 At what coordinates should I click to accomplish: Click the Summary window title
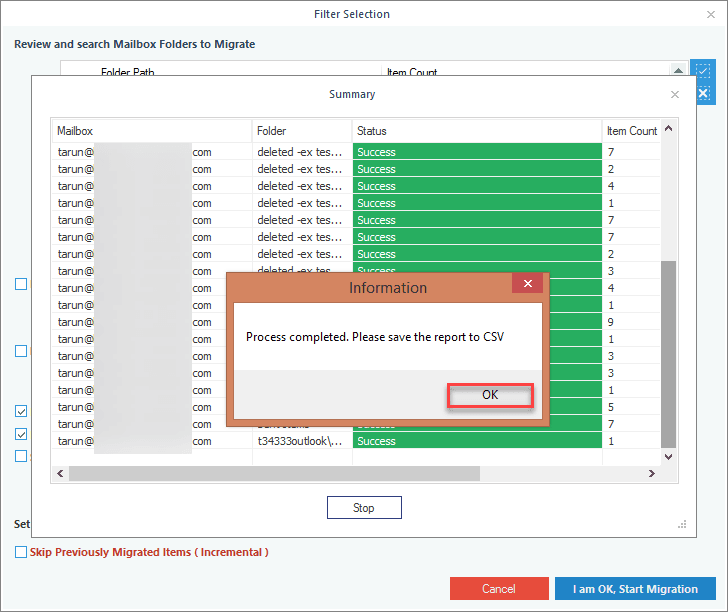[x=352, y=94]
